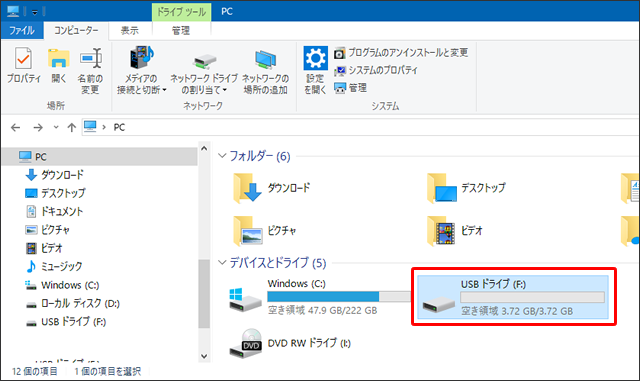Click プログラムのアンインストールと変更
Viewport: 640px width, 381px height.
pyautogui.click(x=401, y=53)
